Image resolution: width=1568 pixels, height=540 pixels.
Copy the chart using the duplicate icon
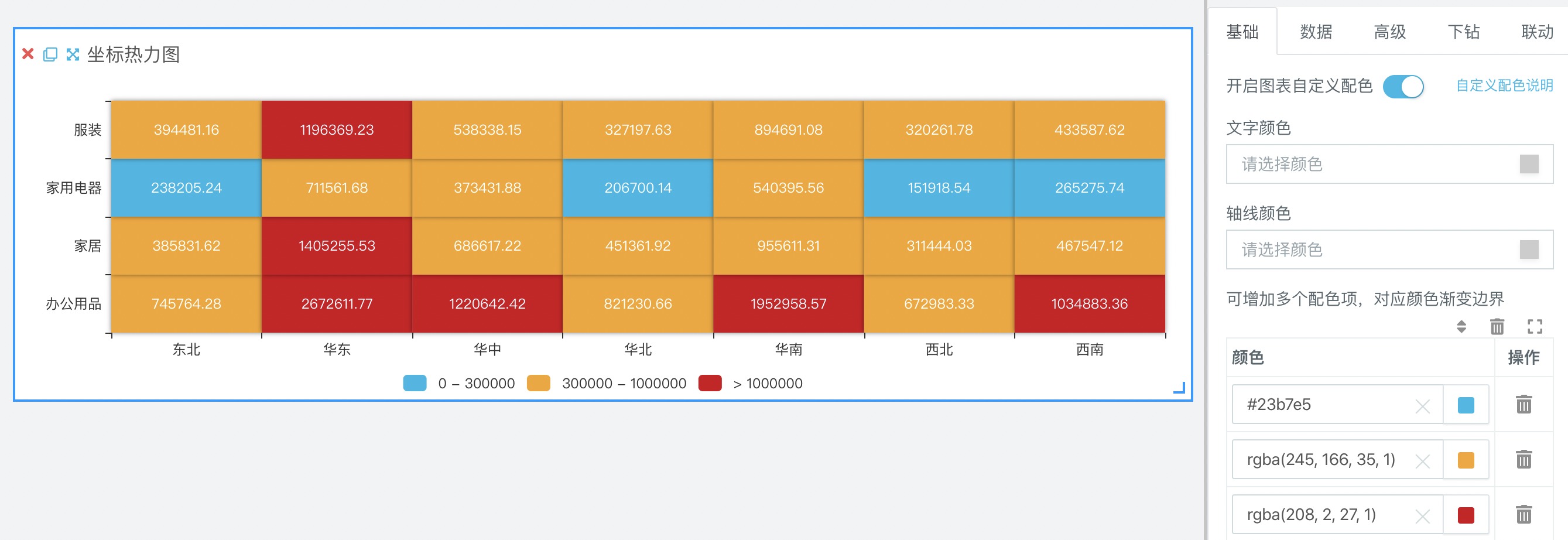(x=50, y=54)
